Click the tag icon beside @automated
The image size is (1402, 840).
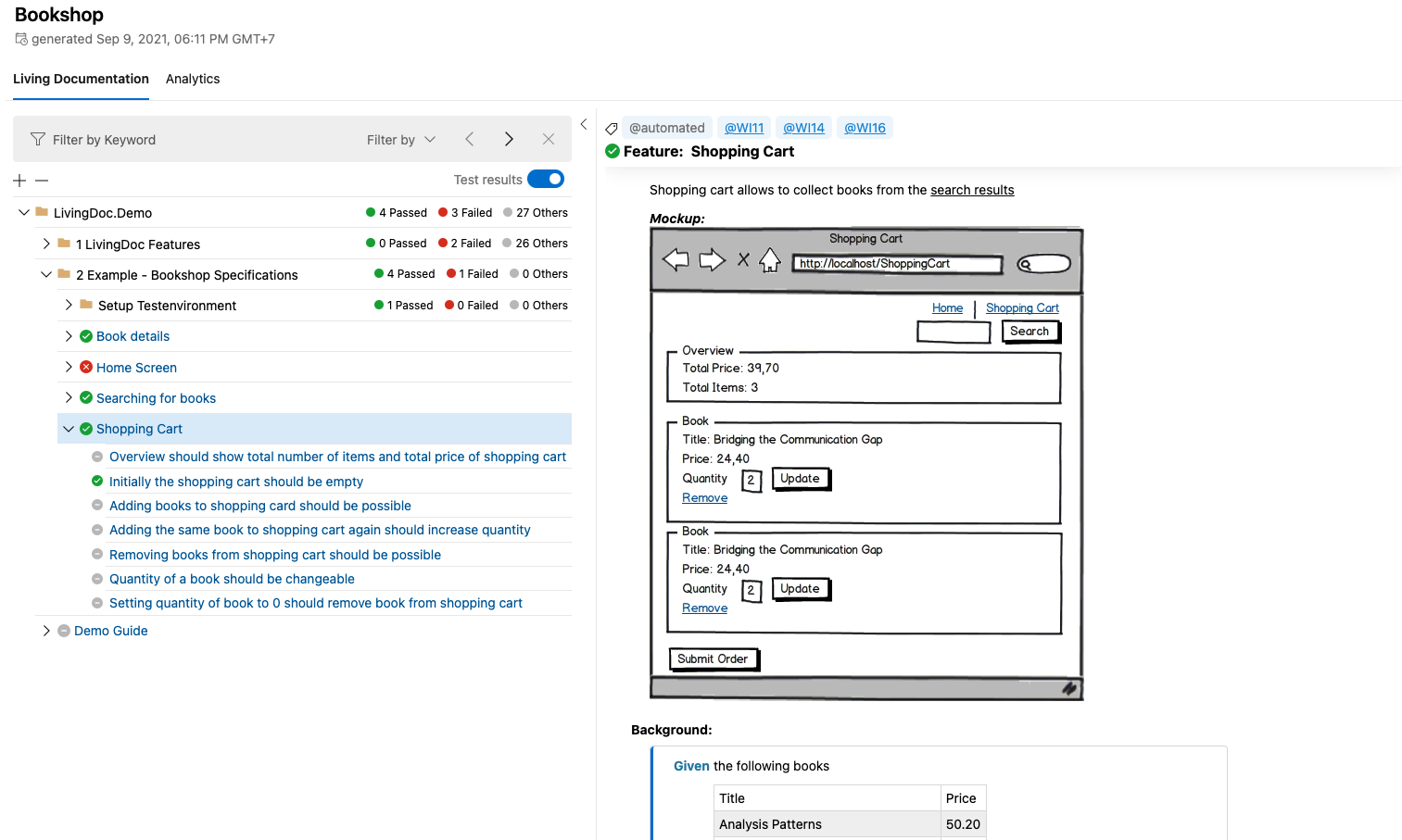[x=612, y=129]
